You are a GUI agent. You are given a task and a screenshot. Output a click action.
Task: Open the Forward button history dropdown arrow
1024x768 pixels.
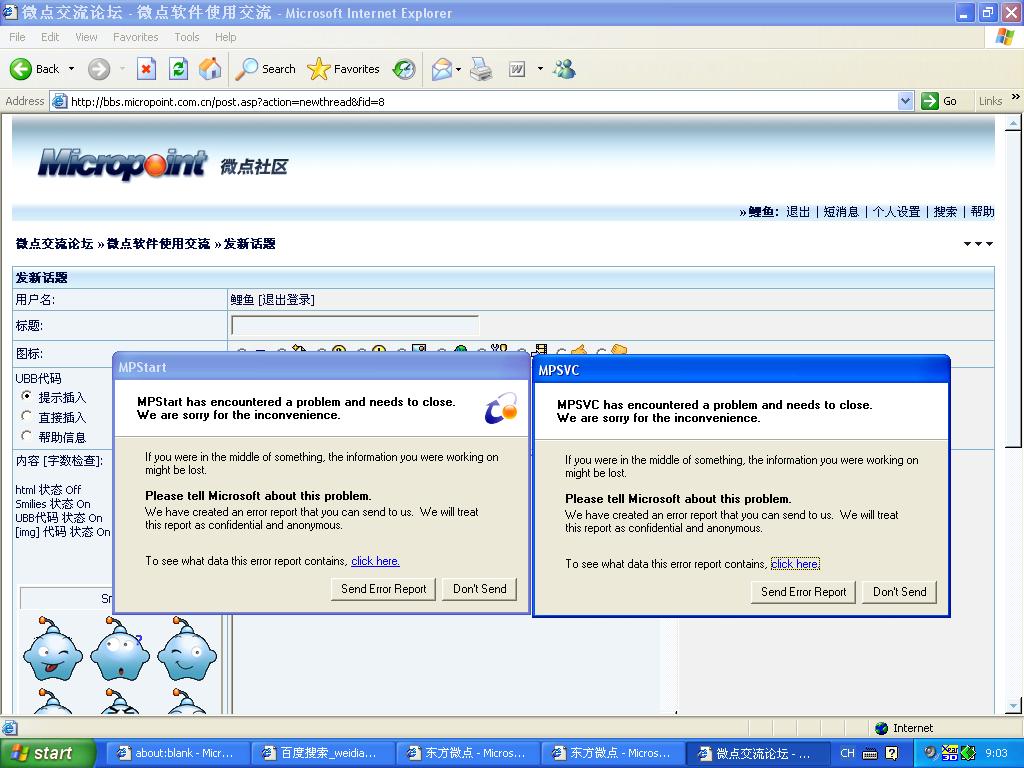coord(122,69)
